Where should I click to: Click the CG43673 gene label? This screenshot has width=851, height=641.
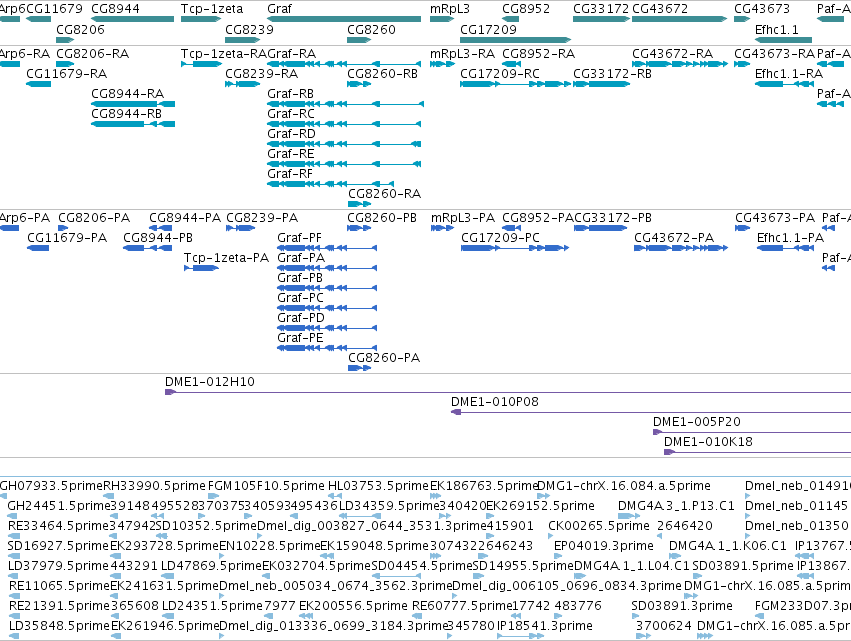tap(761, 9)
